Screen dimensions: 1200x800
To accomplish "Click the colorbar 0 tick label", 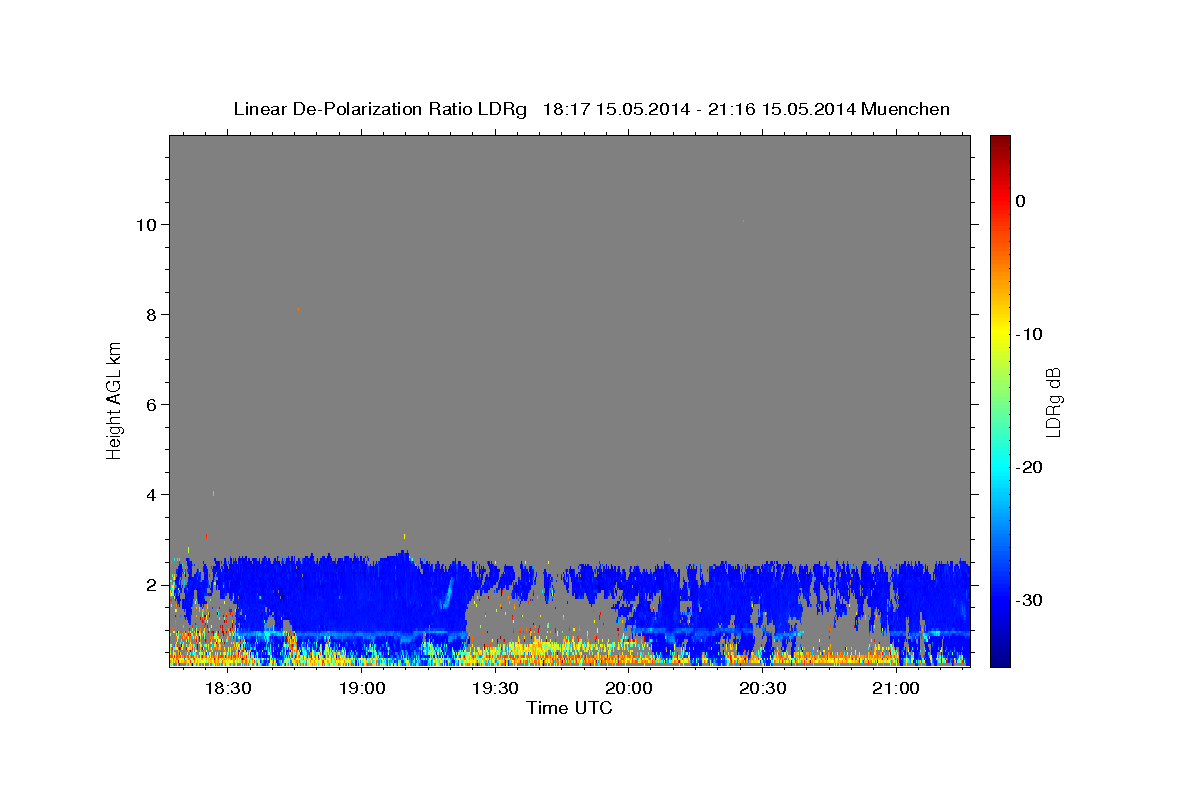I will 1020,201.
